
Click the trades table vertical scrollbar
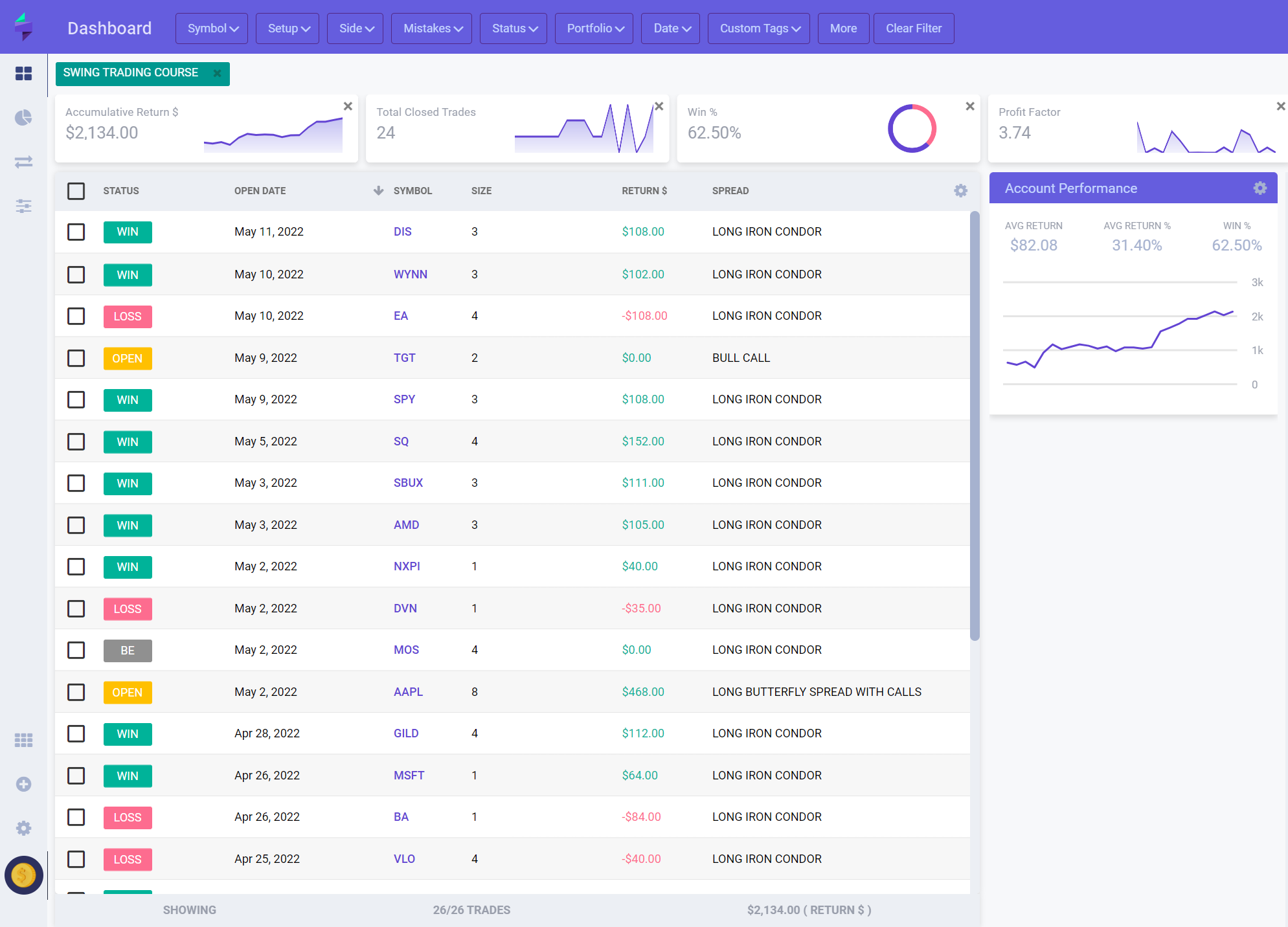pyautogui.click(x=975, y=426)
